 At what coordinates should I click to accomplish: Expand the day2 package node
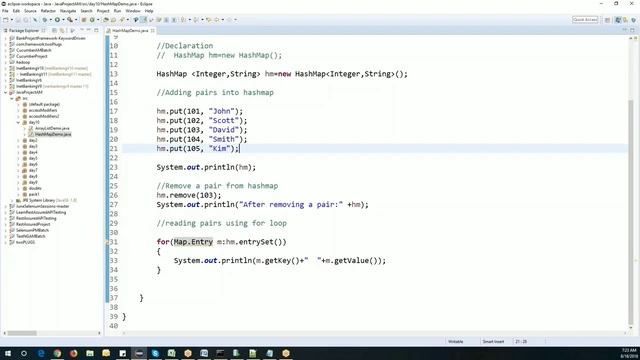(18, 140)
